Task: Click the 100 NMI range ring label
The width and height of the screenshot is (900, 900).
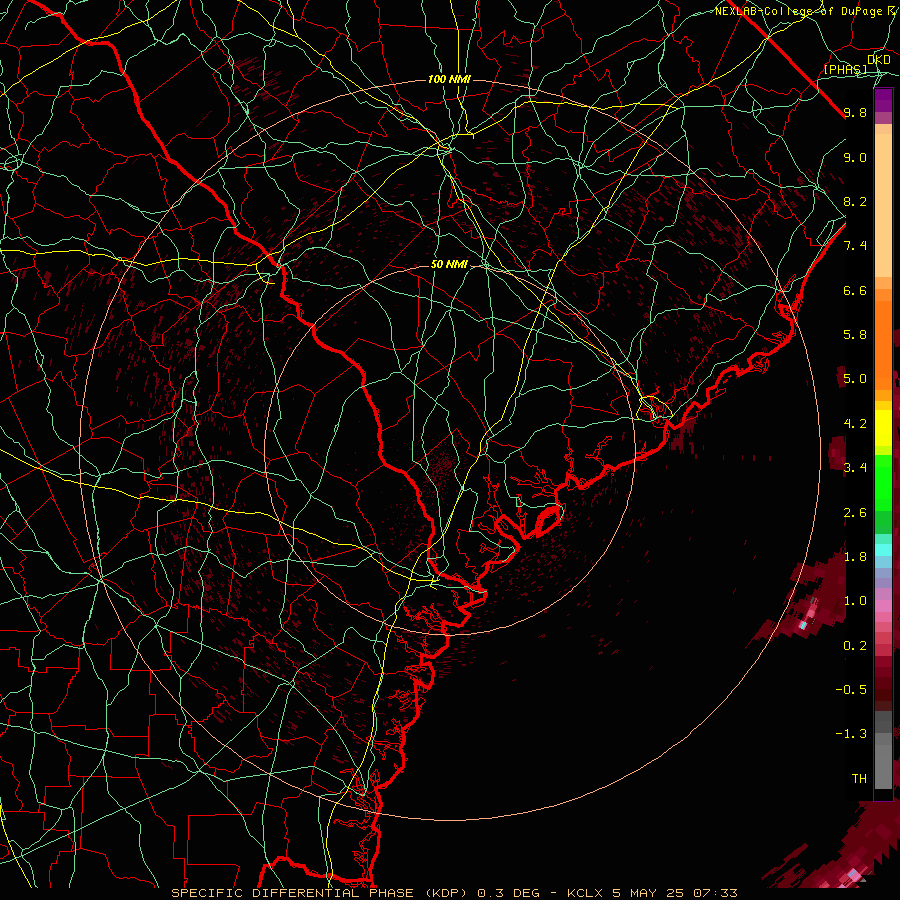Action: point(449,79)
